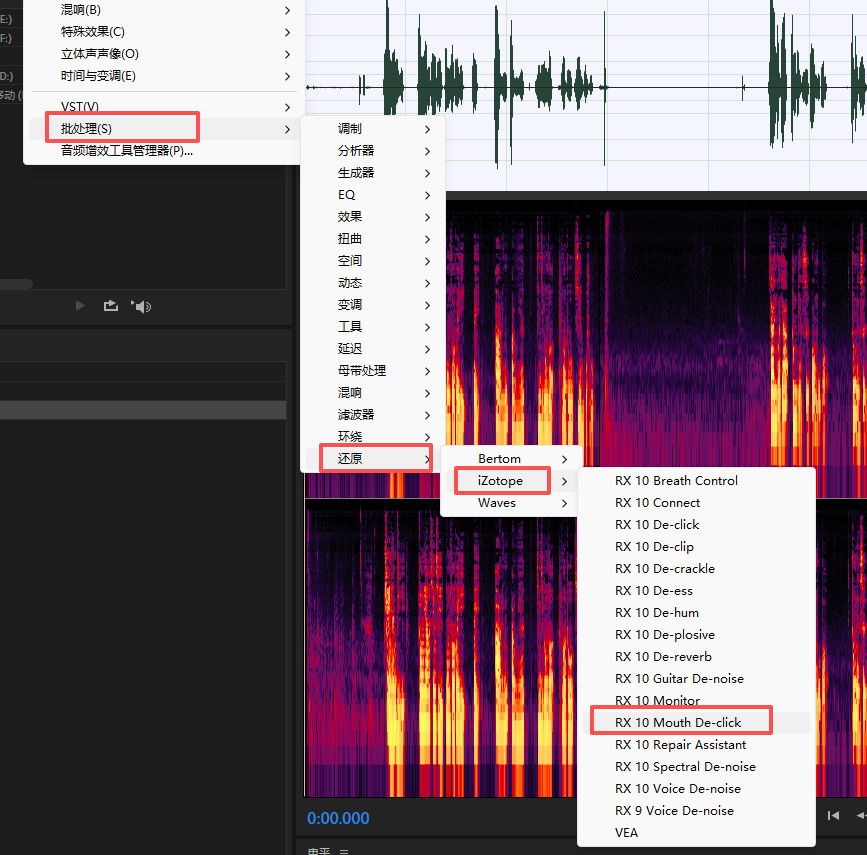Choose RX 10 De-hum plugin

pos(696,613)
